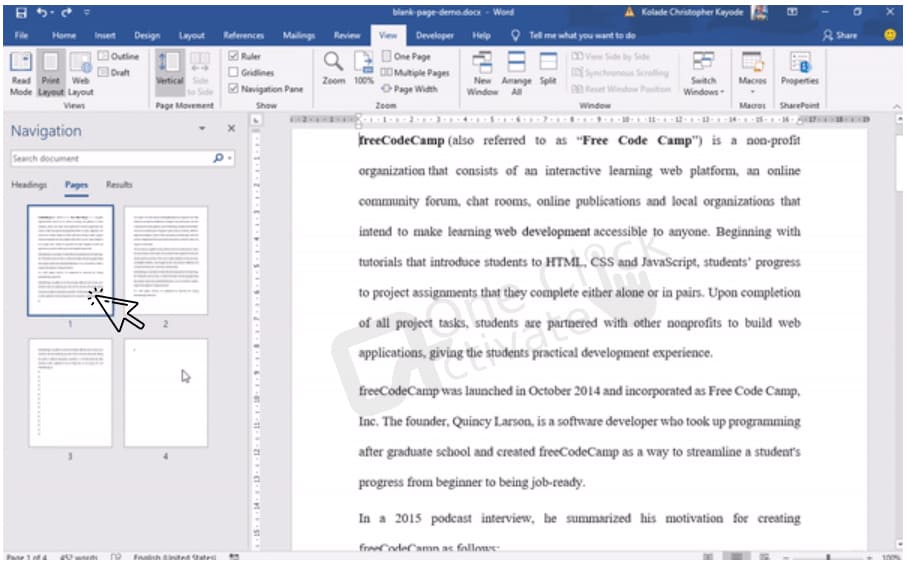Choose One Page zoom
Image resolution: width=907 pixels, height=573 pixels.
[406, 56]
